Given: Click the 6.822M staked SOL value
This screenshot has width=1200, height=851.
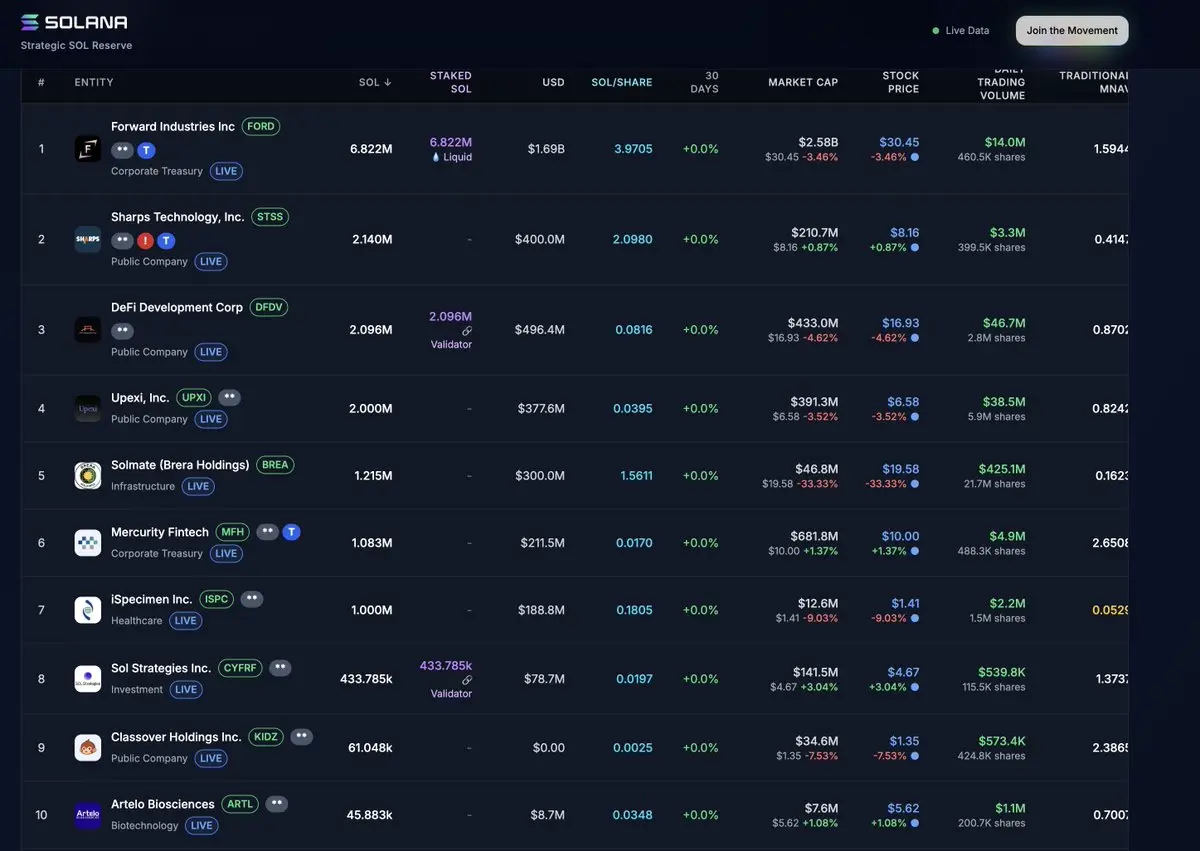Looking at the screenshot, I should [x=451, y=143].
